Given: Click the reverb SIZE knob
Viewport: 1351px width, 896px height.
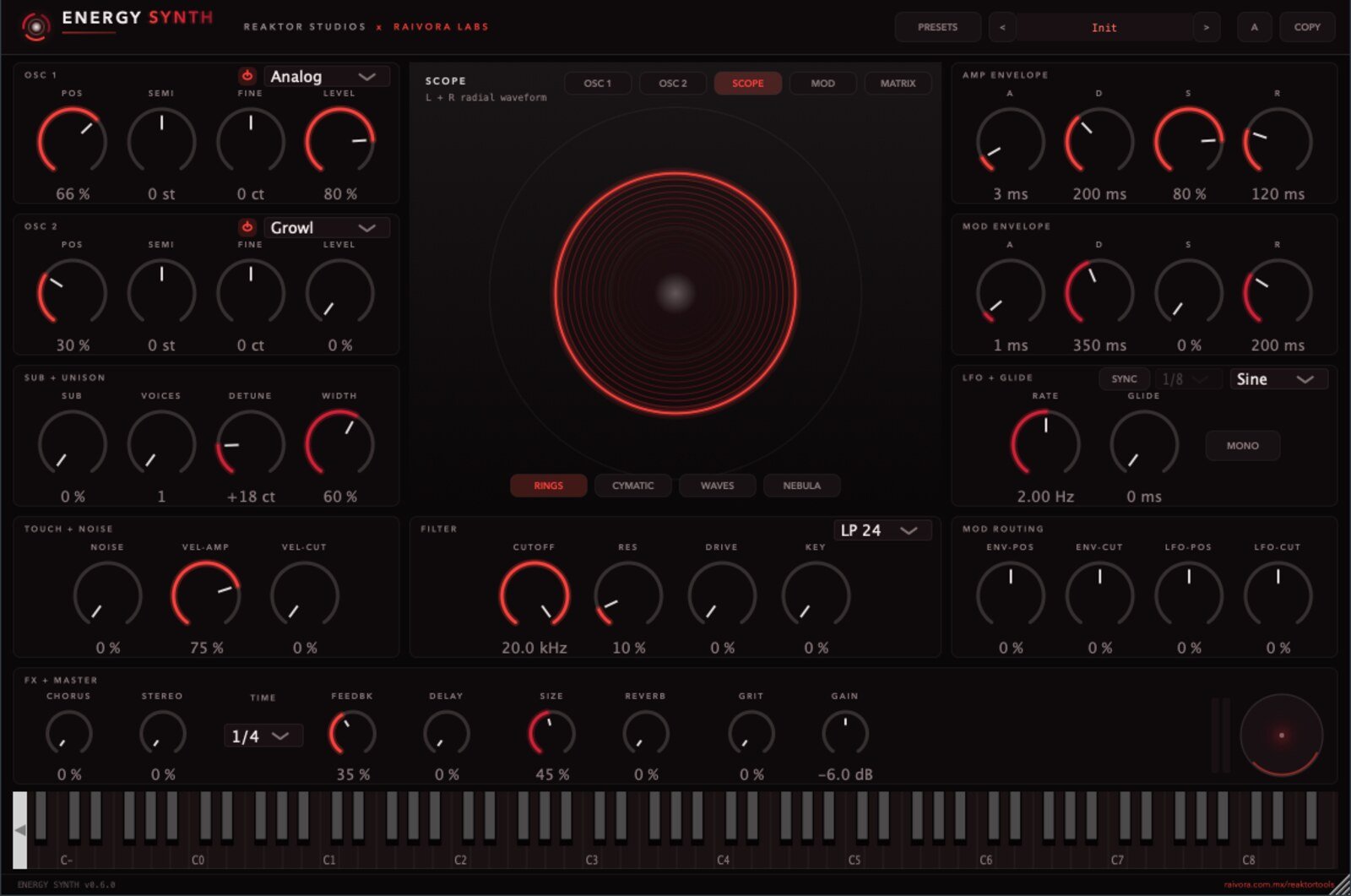Looking at the screenshot, I should (x=551, y=734).
